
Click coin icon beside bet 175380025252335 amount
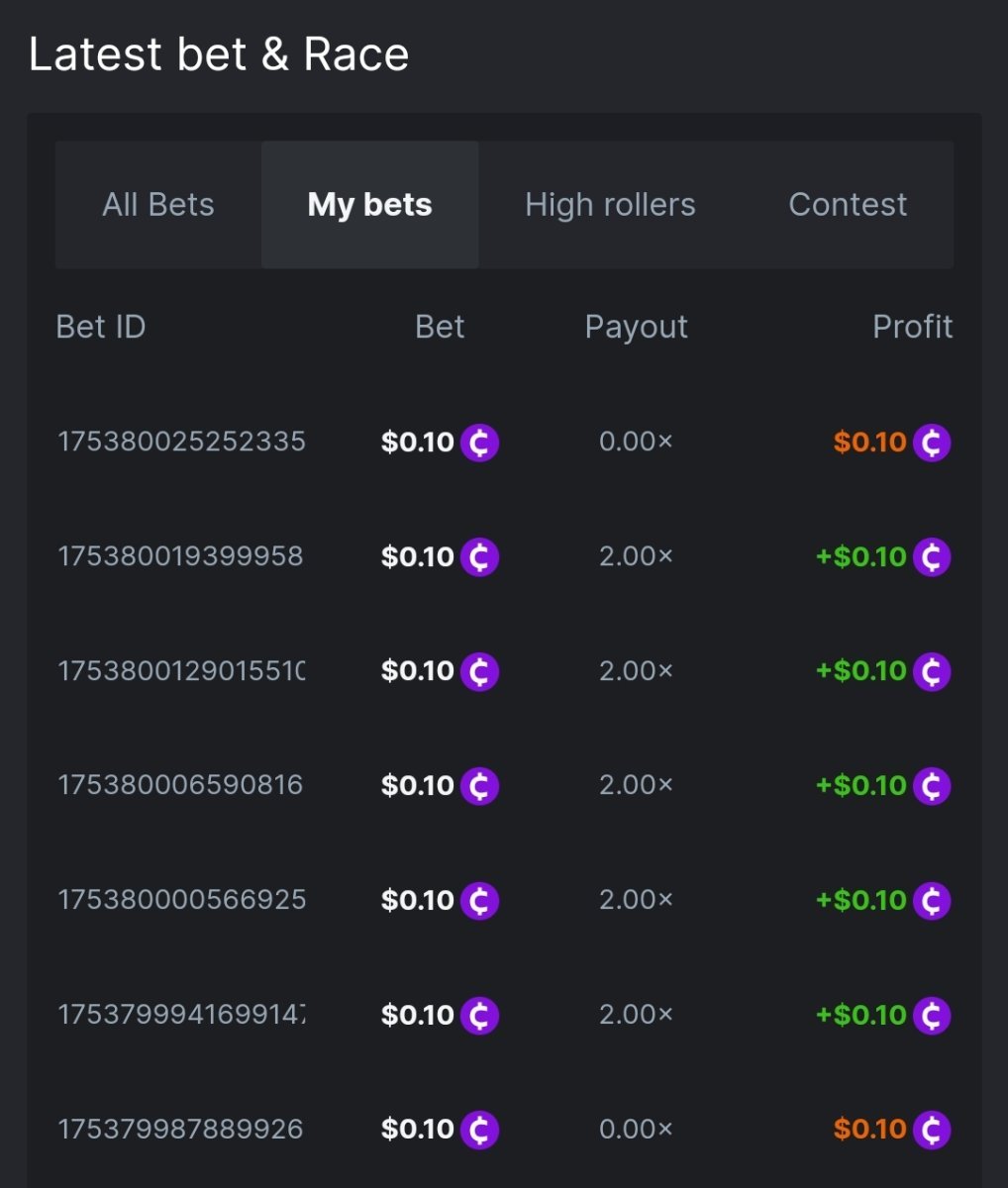480,443
